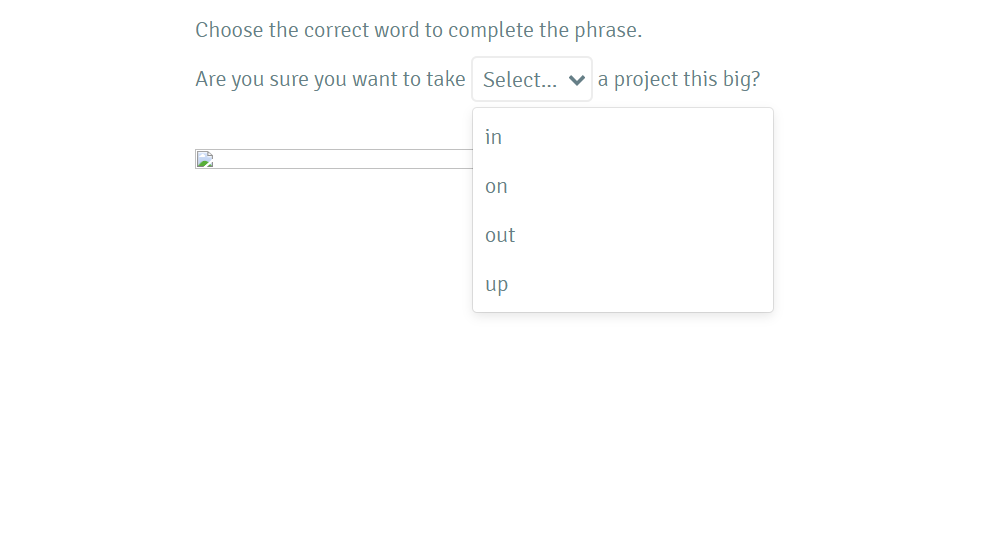Open the "Select..." dropdown box
This screenshot has width=994, height=544.
[532, 79]
